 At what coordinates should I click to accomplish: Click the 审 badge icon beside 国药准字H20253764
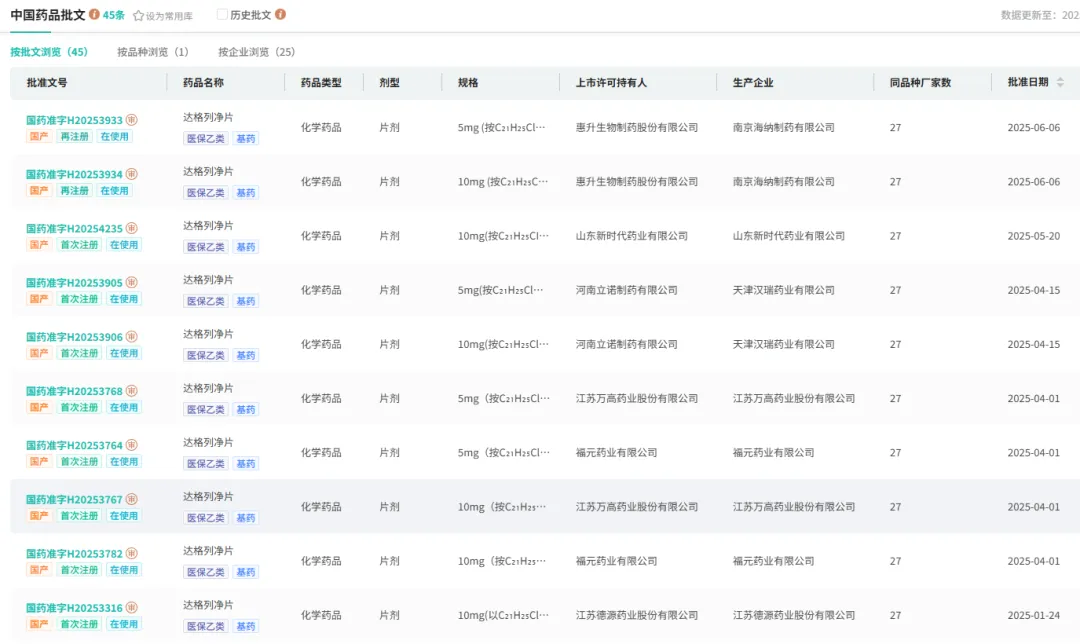tap(132, 445)
